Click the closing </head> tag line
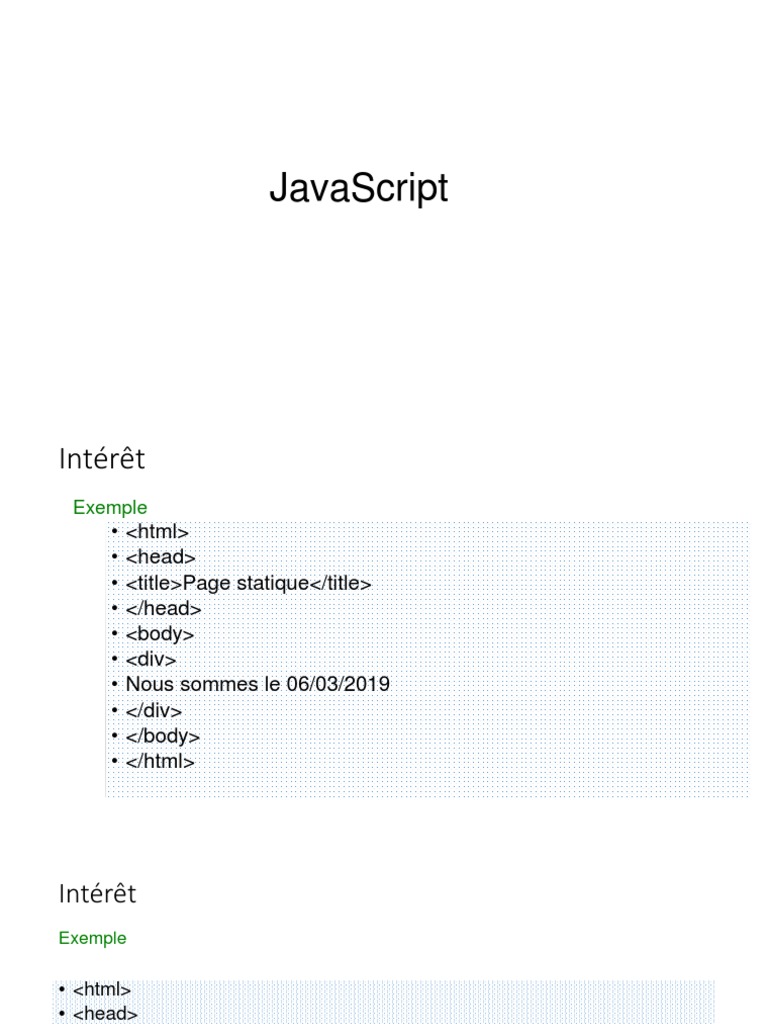768x1024 pixels. coord(163,608)
